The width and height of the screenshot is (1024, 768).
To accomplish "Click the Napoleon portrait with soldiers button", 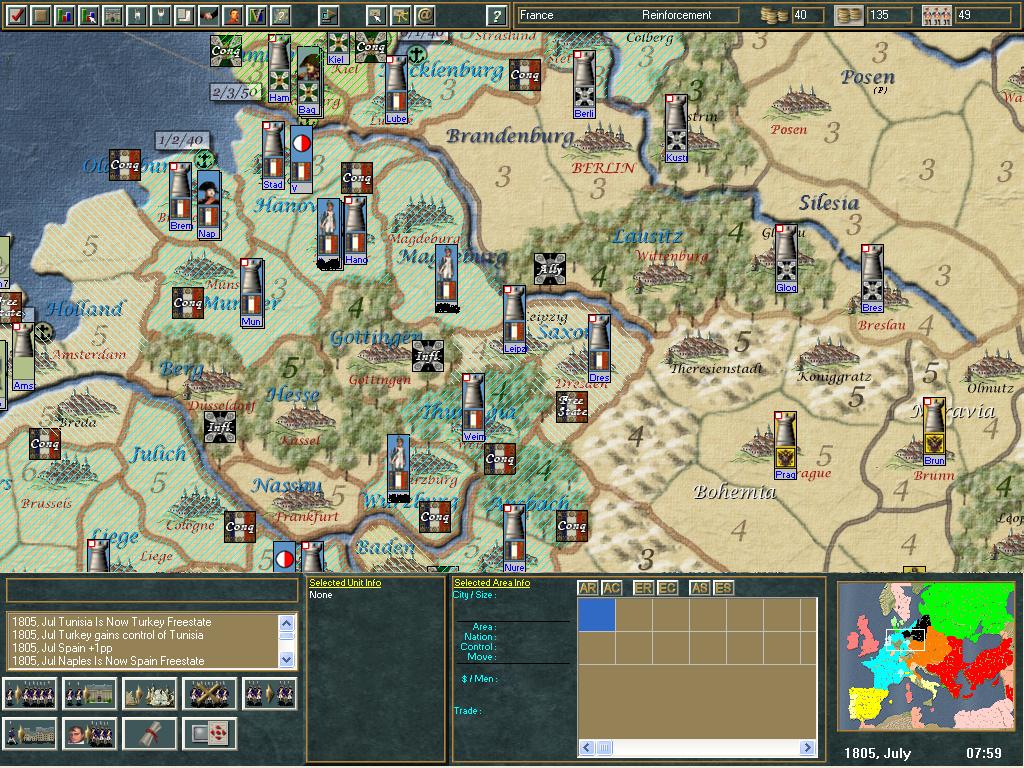I will 89,733.
